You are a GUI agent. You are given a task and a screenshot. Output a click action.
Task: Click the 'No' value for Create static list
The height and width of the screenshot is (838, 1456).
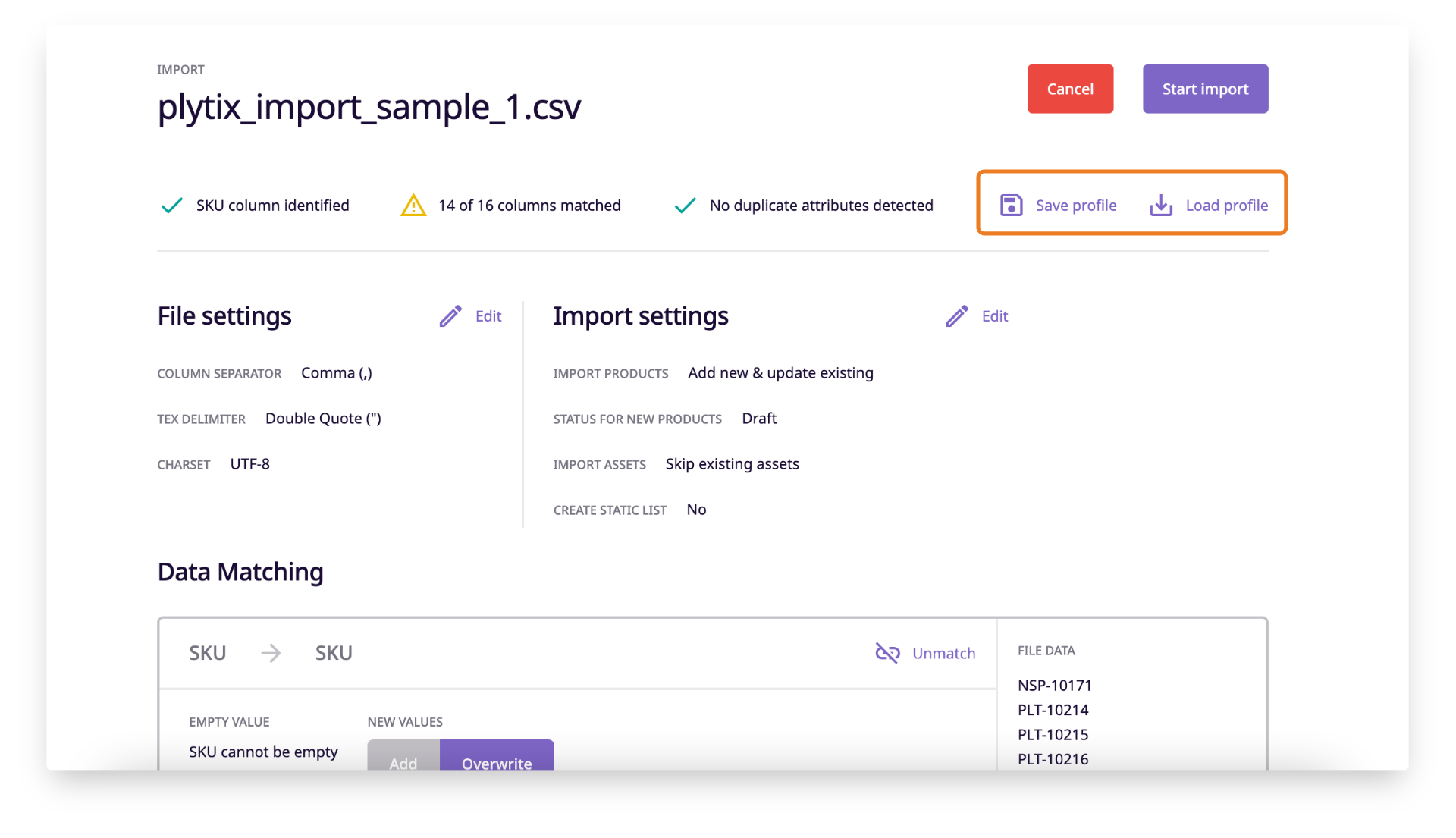pyautogui.click(x=696, y=510)
